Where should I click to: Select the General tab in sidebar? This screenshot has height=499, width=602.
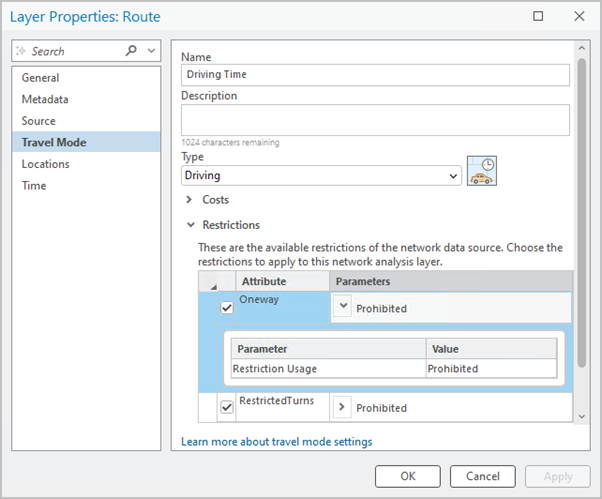point(40,78)
